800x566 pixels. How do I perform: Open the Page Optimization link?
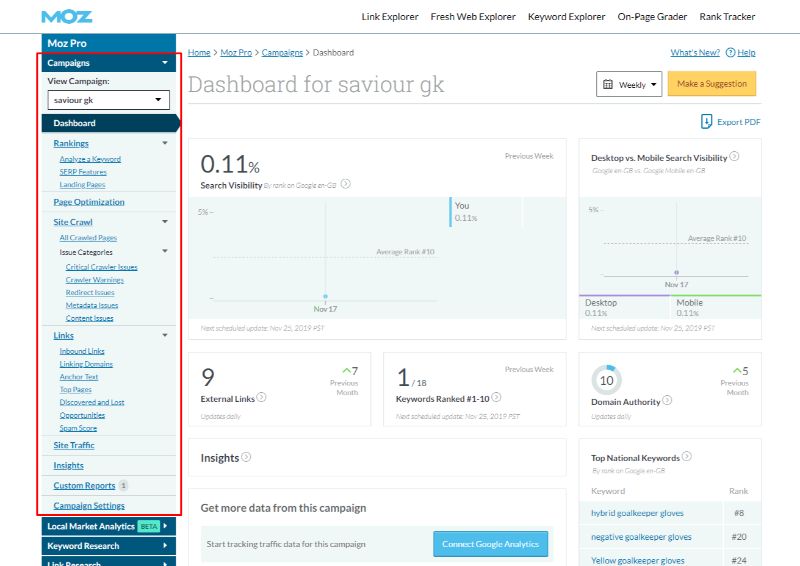coord(89,202)
